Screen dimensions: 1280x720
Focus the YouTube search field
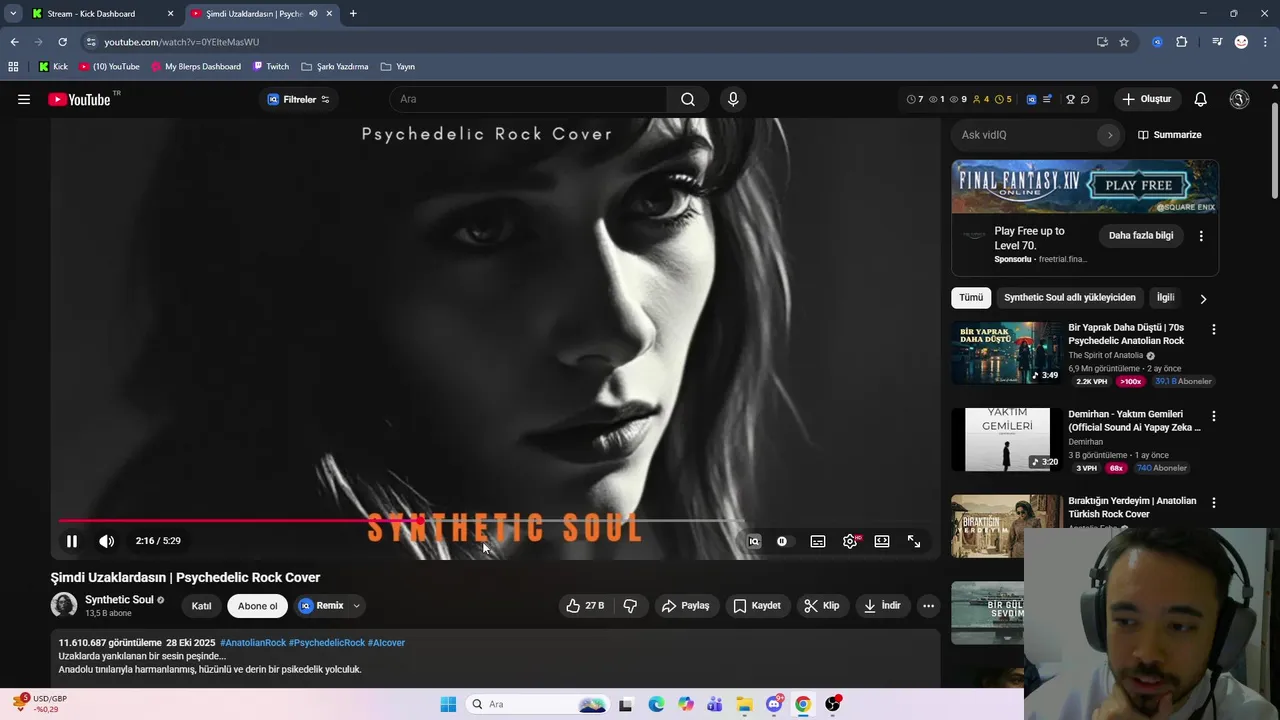click(x=530, y=99)
